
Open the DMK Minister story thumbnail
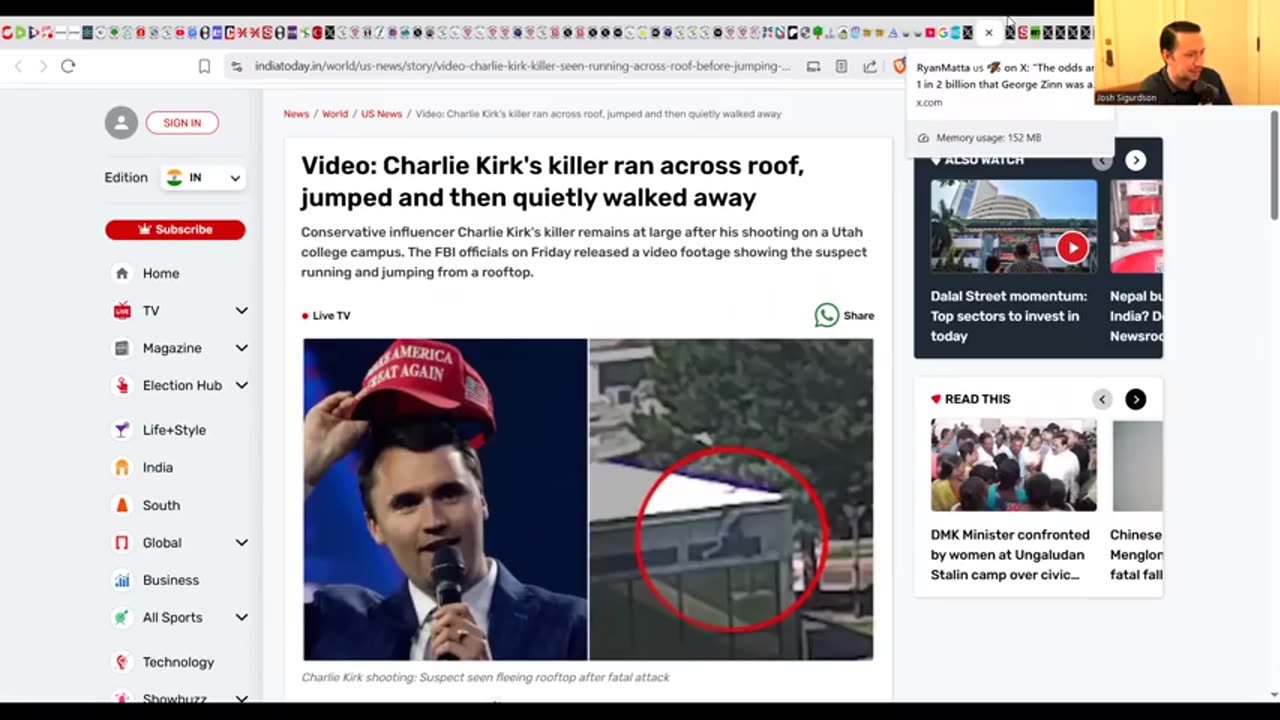pos(1013,465)
